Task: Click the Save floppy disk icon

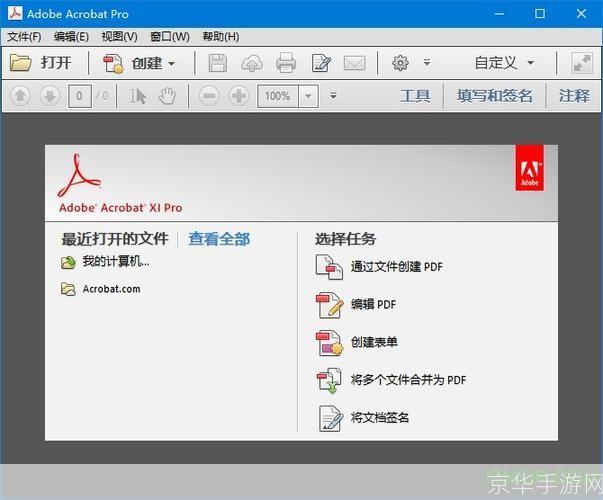Action: click(x=218, y=63)
